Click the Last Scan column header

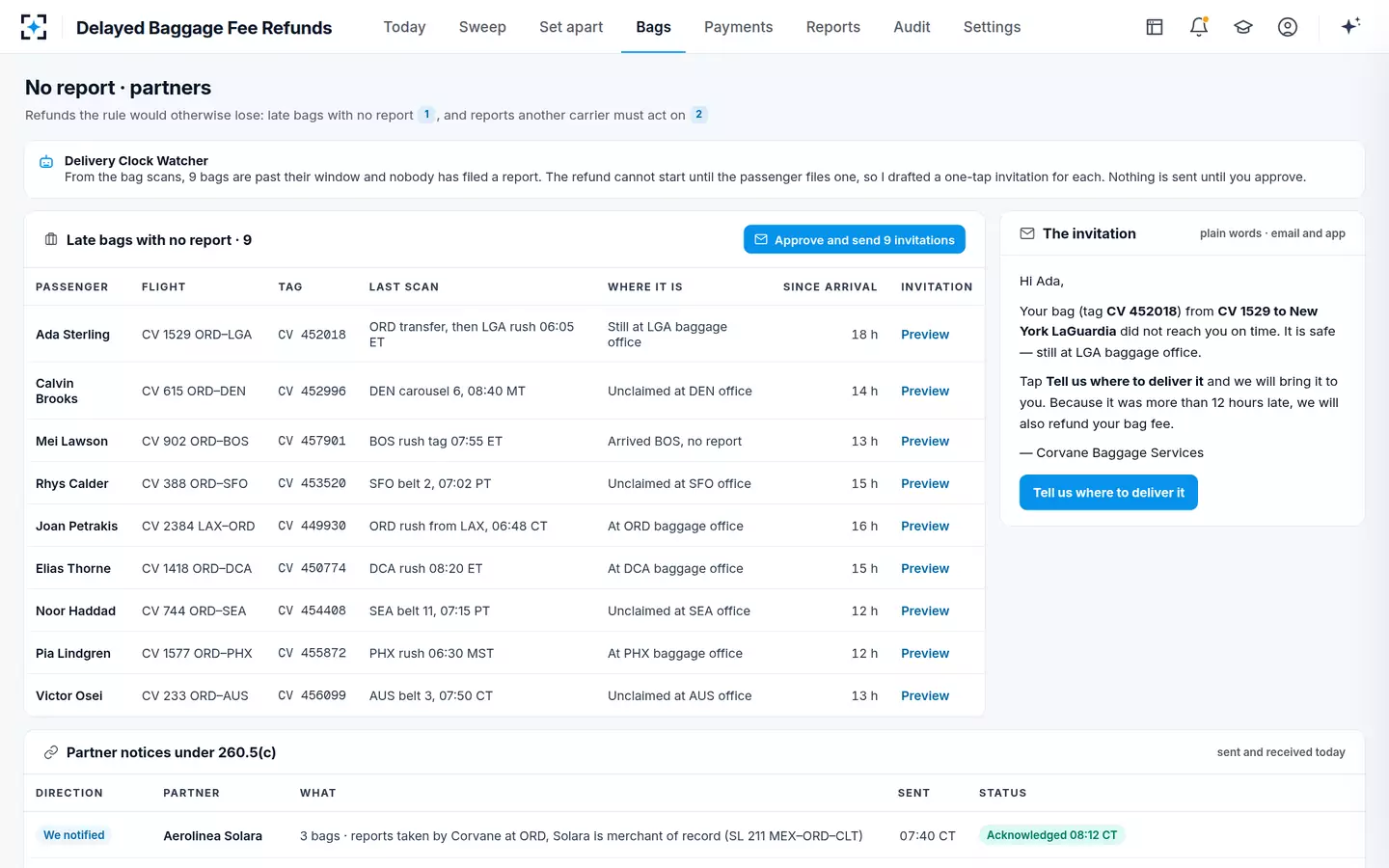pos(404,286)
